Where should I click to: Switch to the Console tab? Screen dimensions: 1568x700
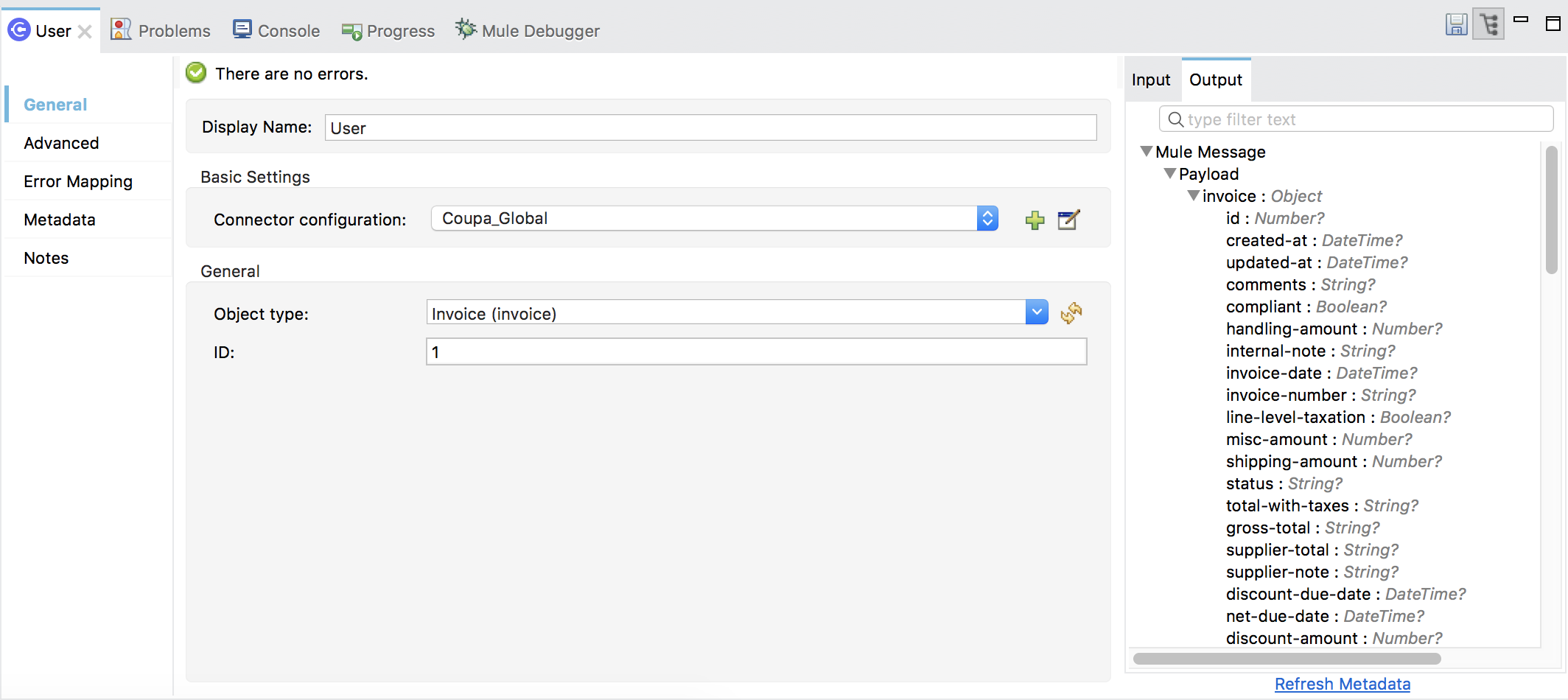click(276, 30)
